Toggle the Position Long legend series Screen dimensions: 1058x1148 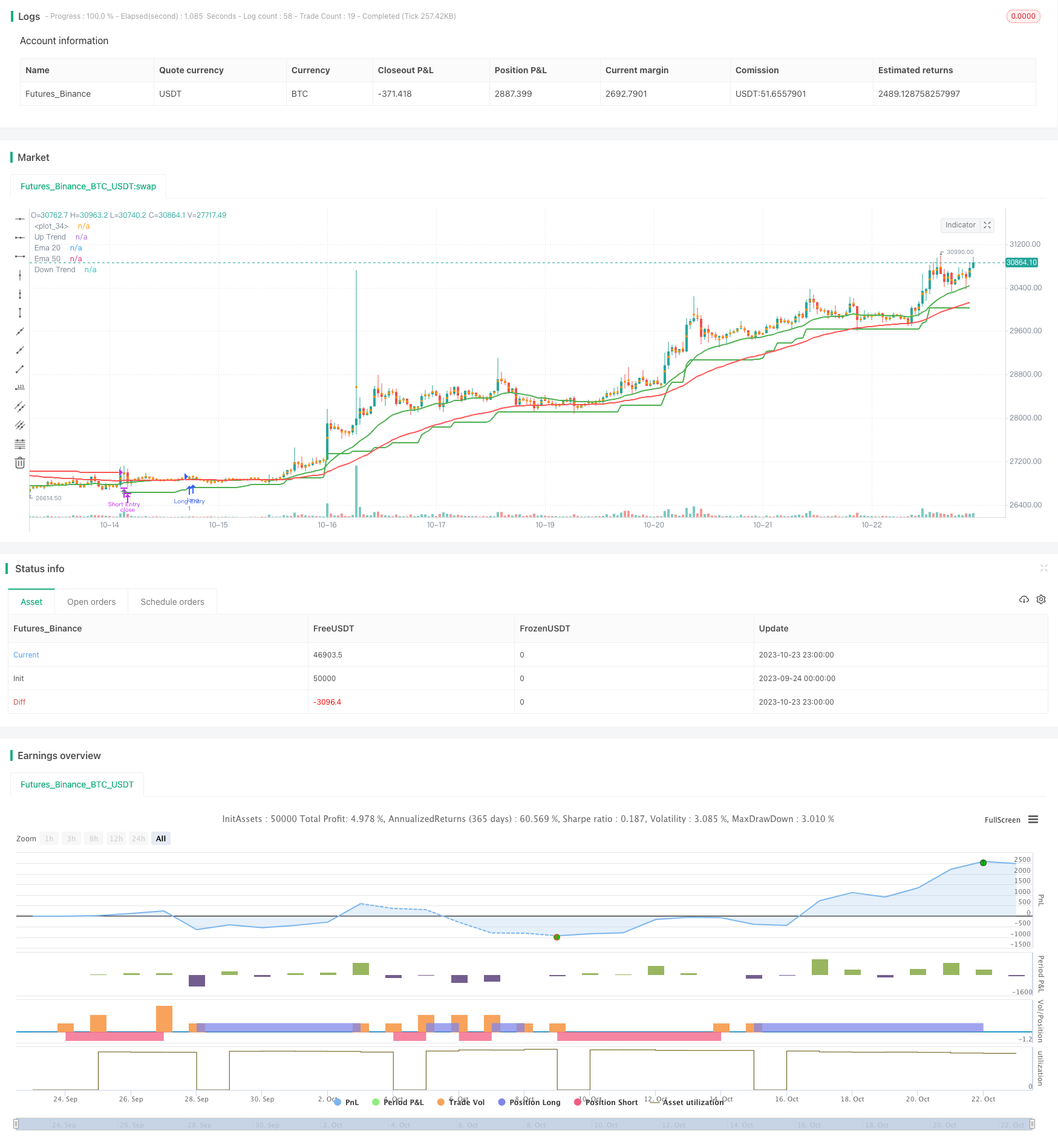point(529,1102)
